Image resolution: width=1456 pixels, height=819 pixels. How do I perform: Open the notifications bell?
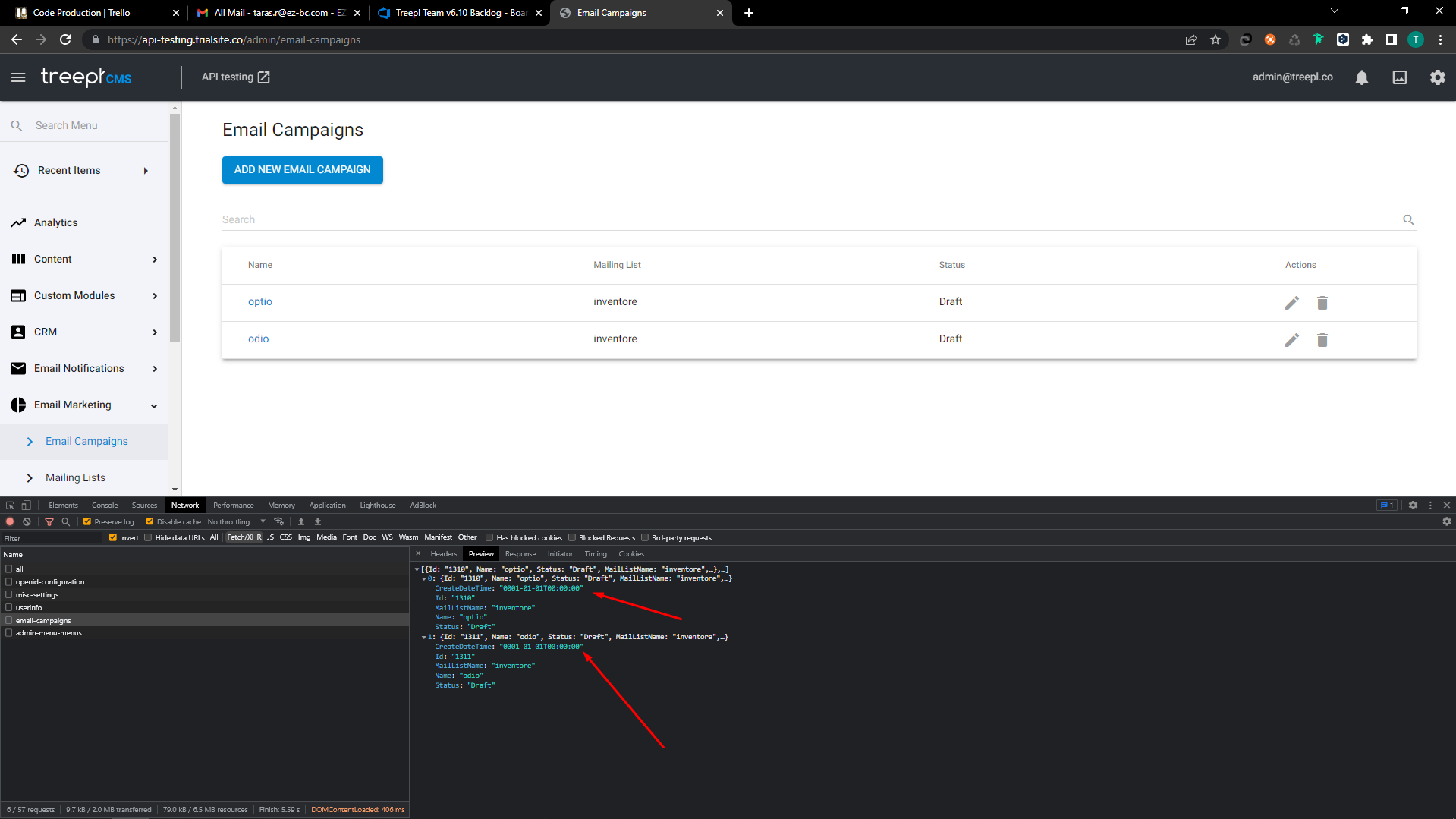coord(1362,77)
